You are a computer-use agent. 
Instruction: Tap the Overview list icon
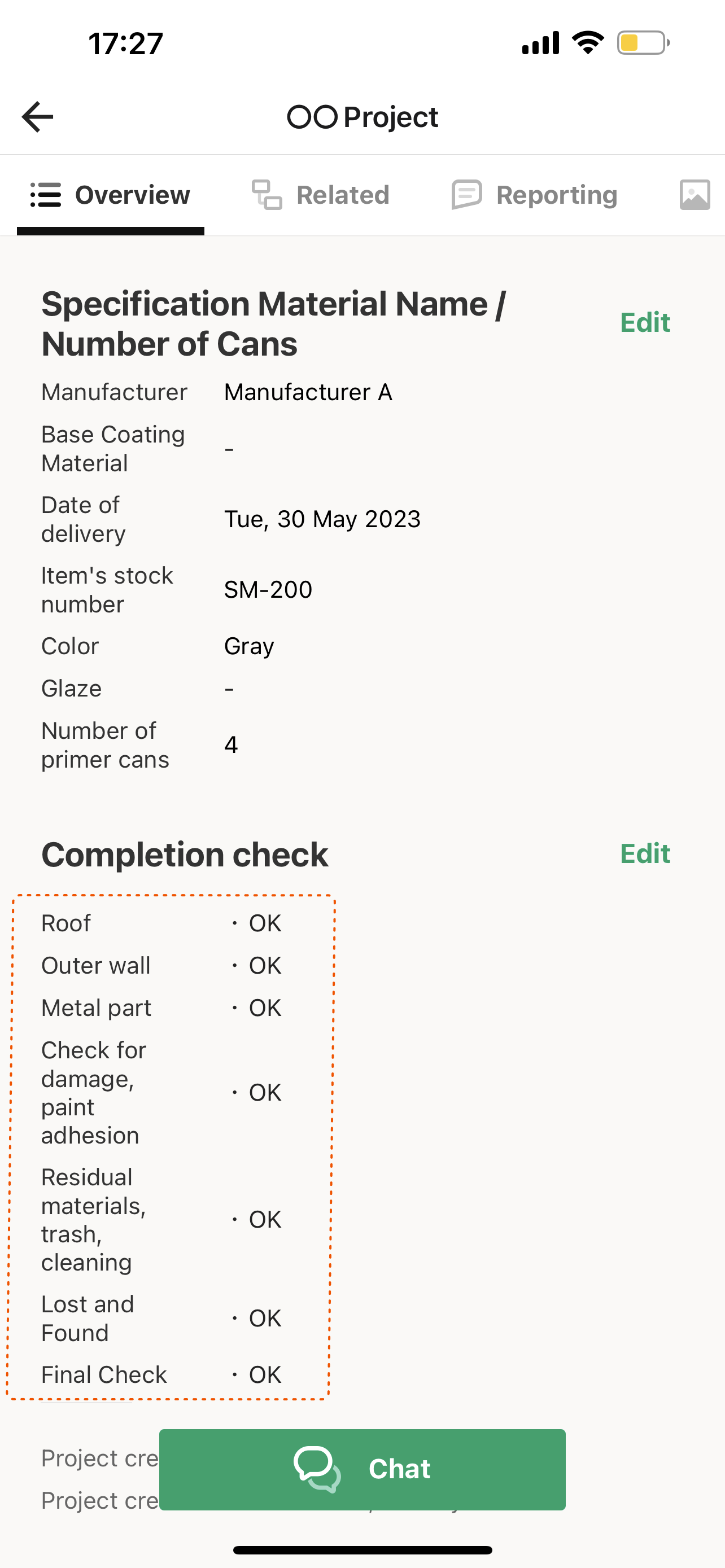(x=46, y=195)
